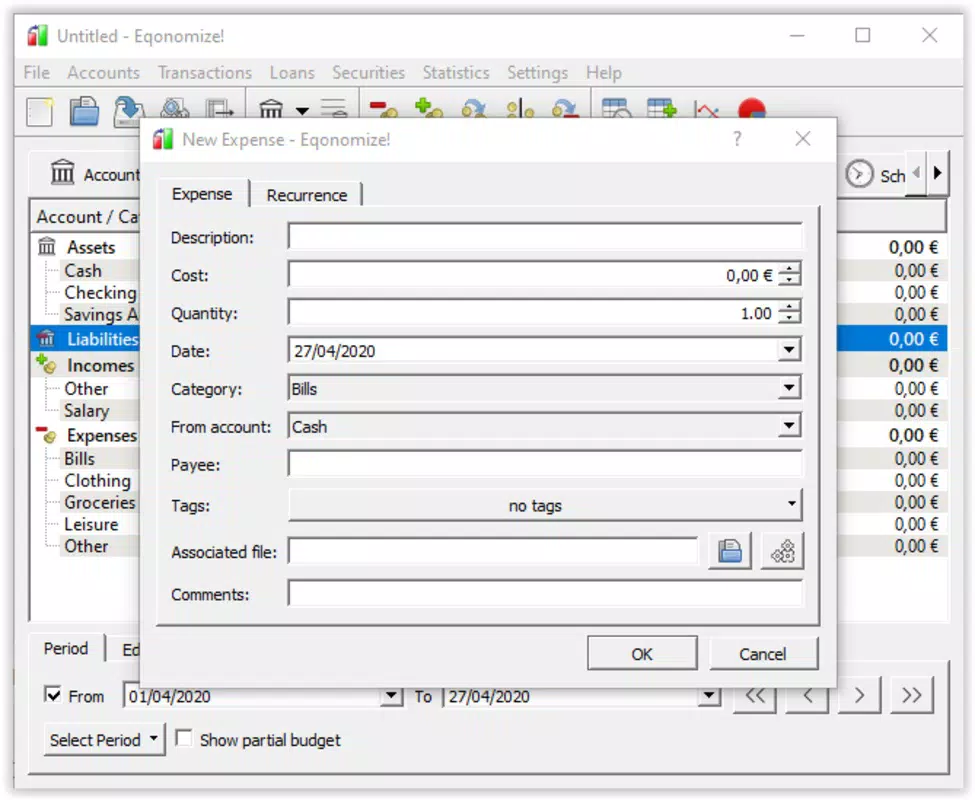Open the Select Period dropdown button
Image resolution: width=975 pixels, height=800 pixels.
pos(104,739)
